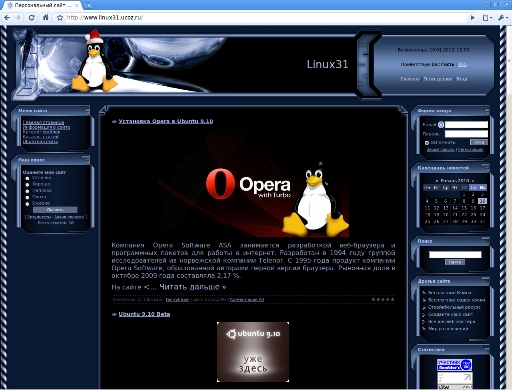512x390 pixels.
Task: Reload the page with refresh icon
Action: (x=32, y=18)
